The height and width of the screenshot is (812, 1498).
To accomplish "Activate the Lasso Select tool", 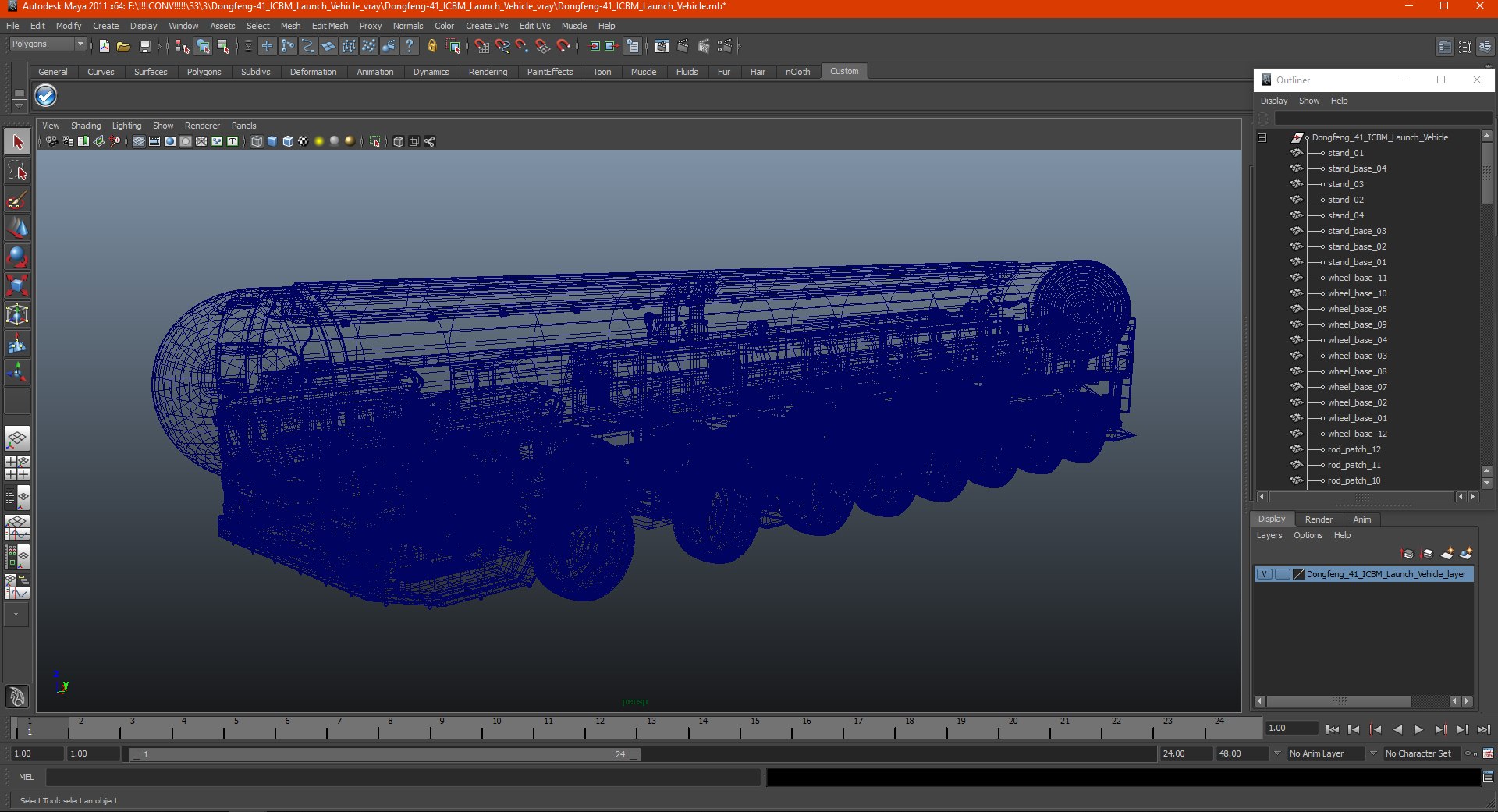I will click(x=17, y=171).
